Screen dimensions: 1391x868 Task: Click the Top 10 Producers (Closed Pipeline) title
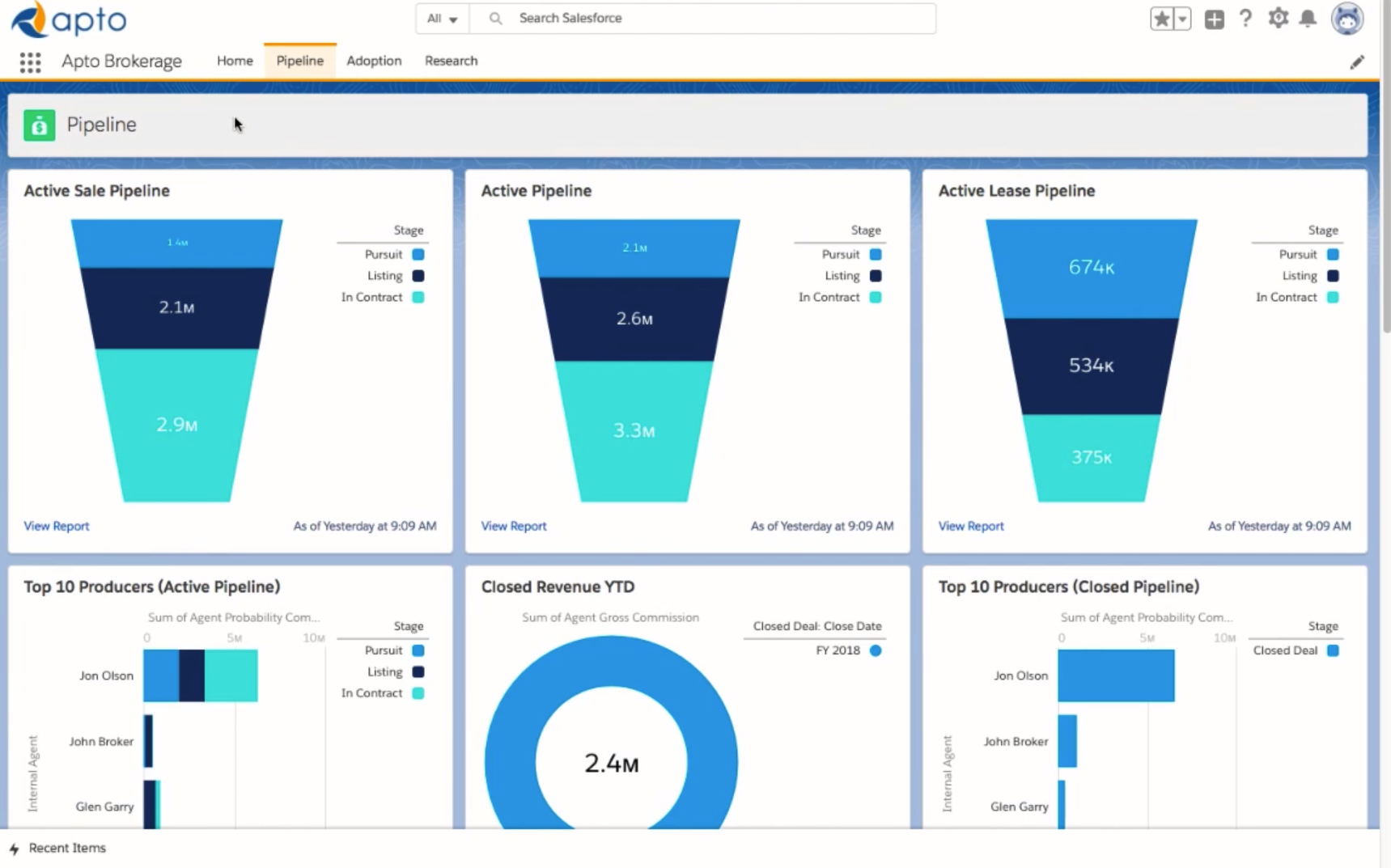click(x=1068, y=586)
